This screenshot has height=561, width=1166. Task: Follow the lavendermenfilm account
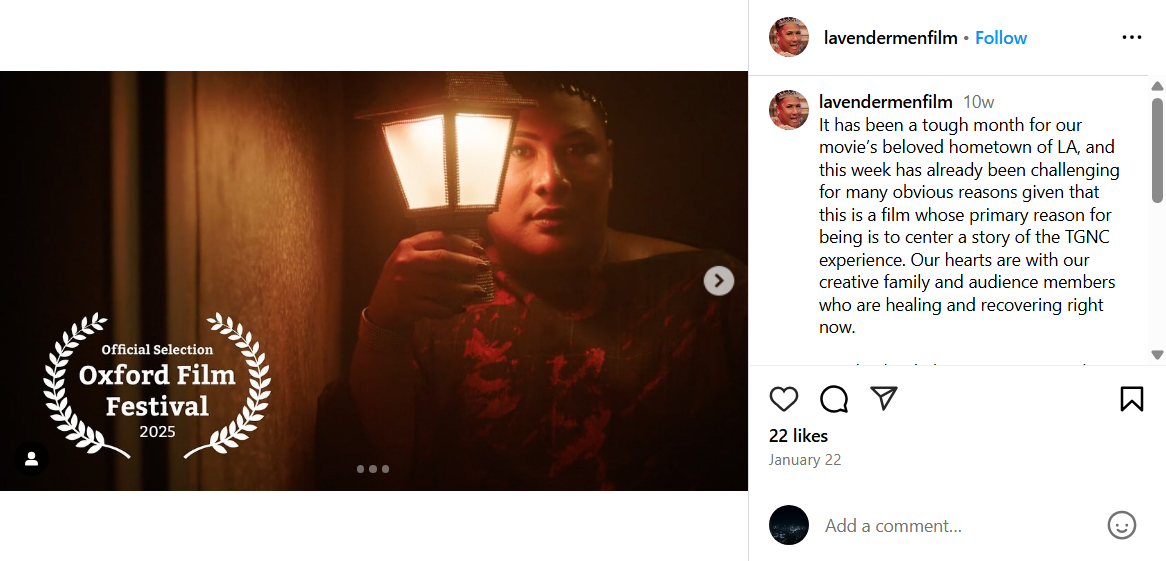coord(1001,38)
